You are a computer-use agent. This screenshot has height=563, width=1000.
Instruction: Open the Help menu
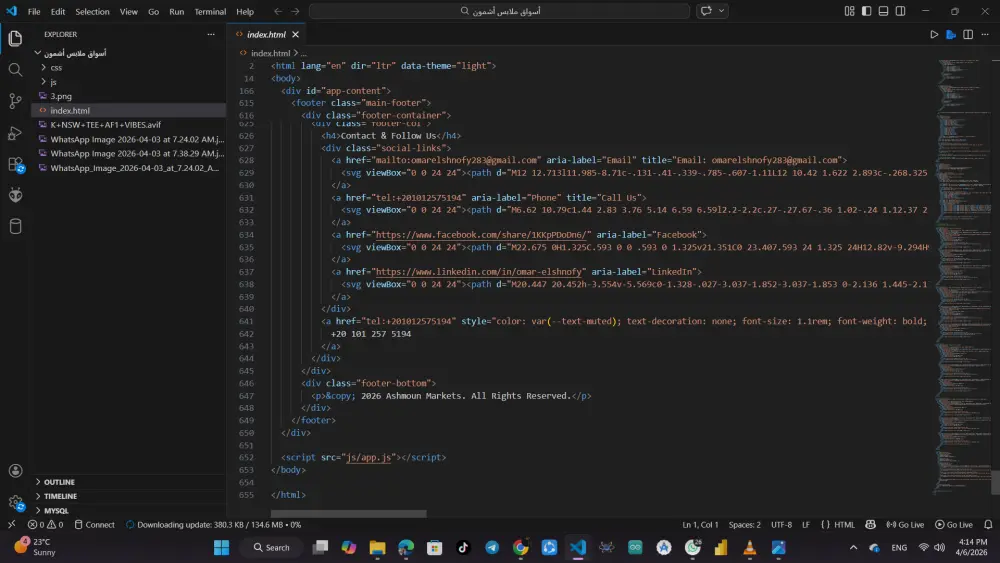(245, 11)
